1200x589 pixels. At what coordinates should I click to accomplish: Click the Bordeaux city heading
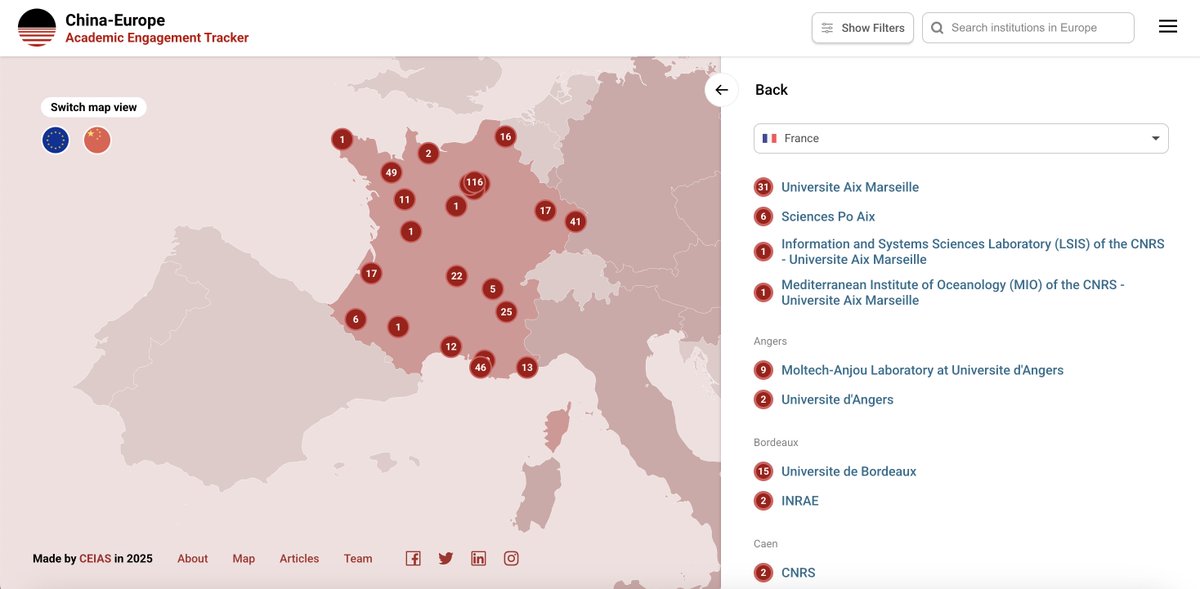(776, 442)
